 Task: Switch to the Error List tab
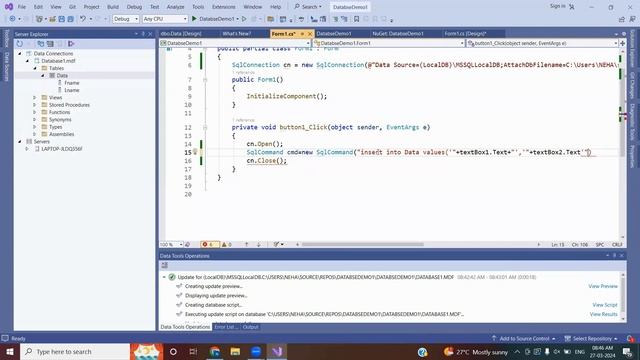pyautogui.click(x=225, y=327)
